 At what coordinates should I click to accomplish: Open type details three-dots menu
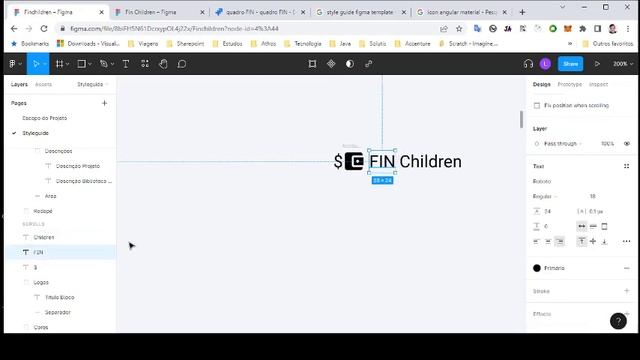[627, 241]
